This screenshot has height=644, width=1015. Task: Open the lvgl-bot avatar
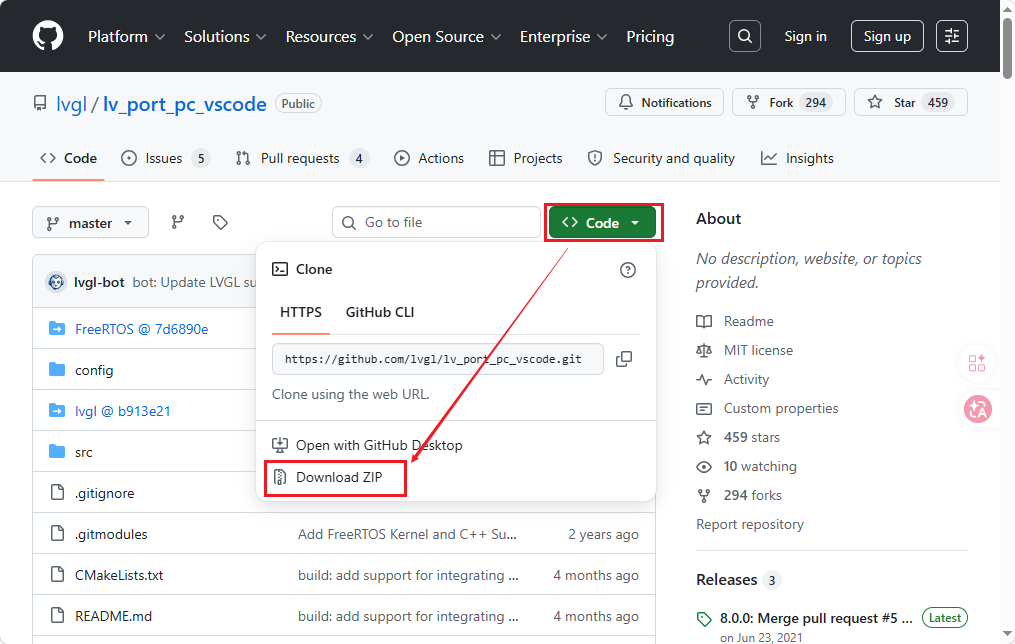[56, 282]
